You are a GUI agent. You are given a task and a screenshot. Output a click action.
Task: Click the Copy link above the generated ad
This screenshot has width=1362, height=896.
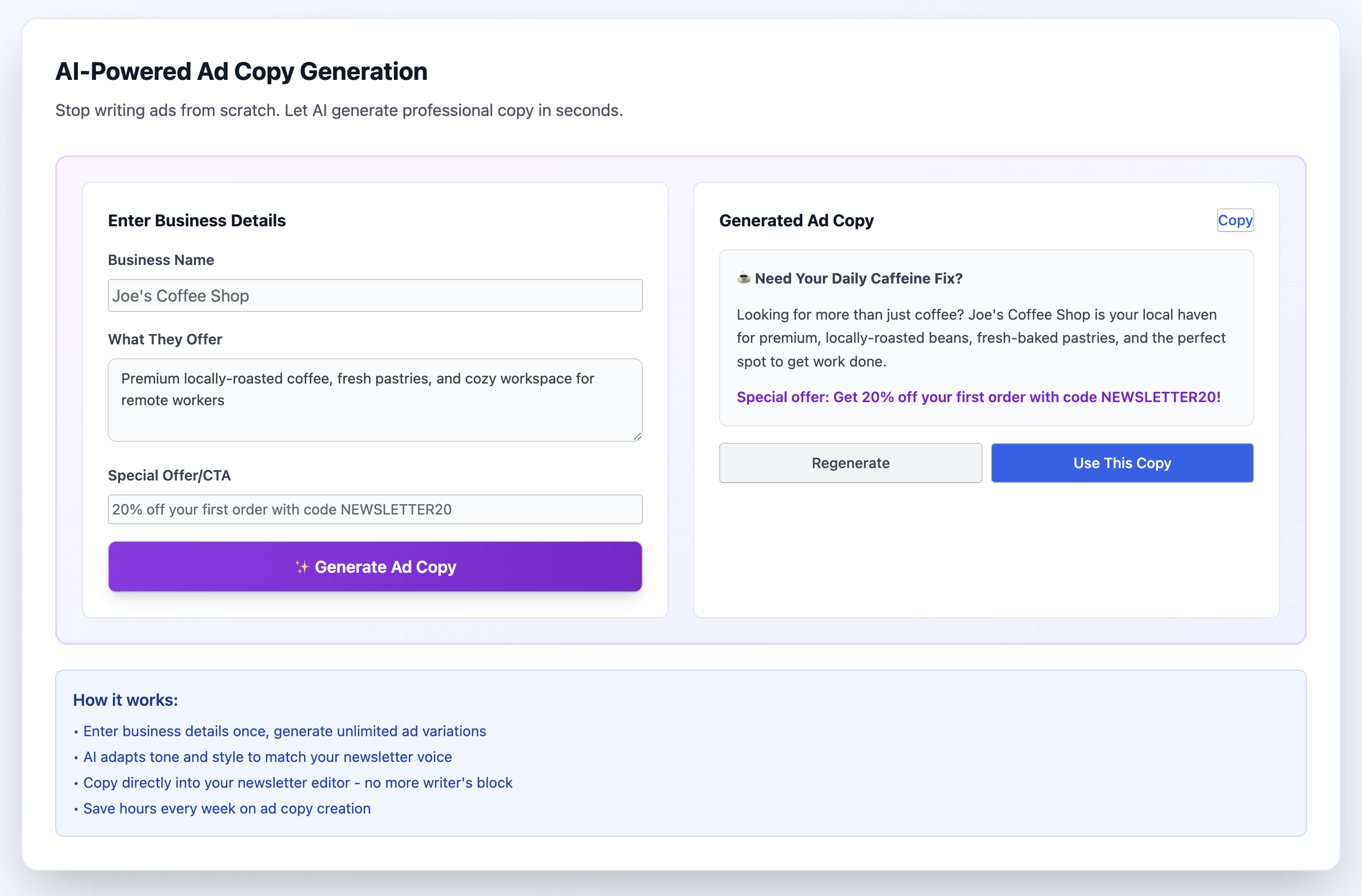point(1235,220)
